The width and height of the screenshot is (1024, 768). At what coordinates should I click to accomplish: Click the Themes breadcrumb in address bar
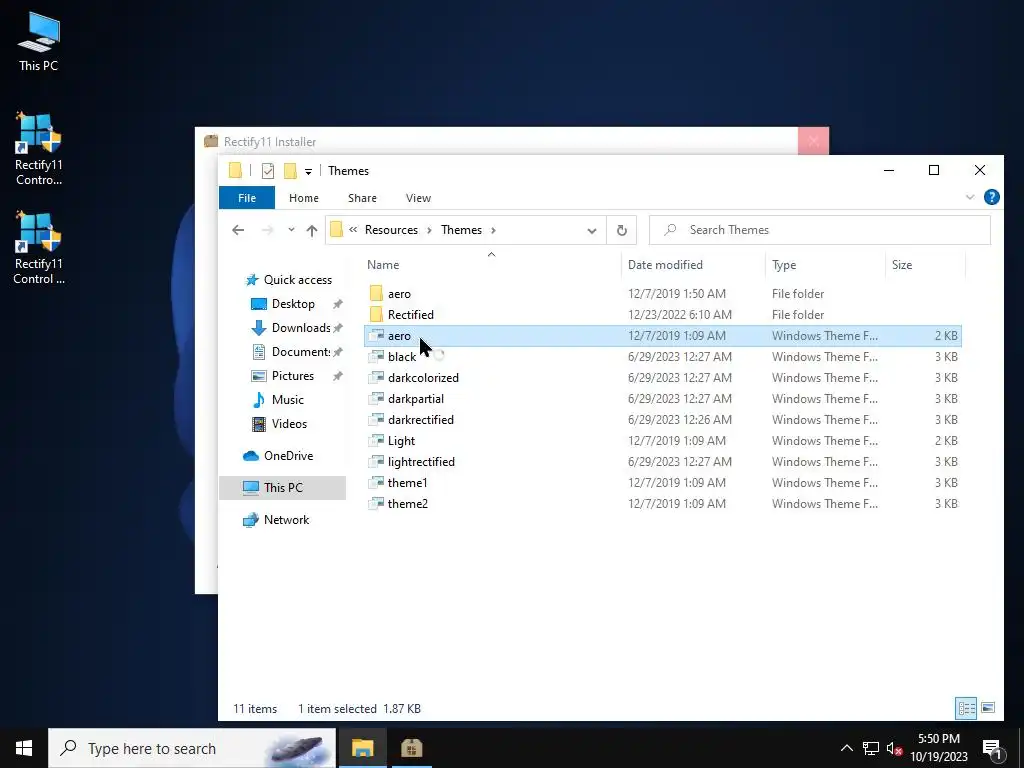(x=461, y=230)
